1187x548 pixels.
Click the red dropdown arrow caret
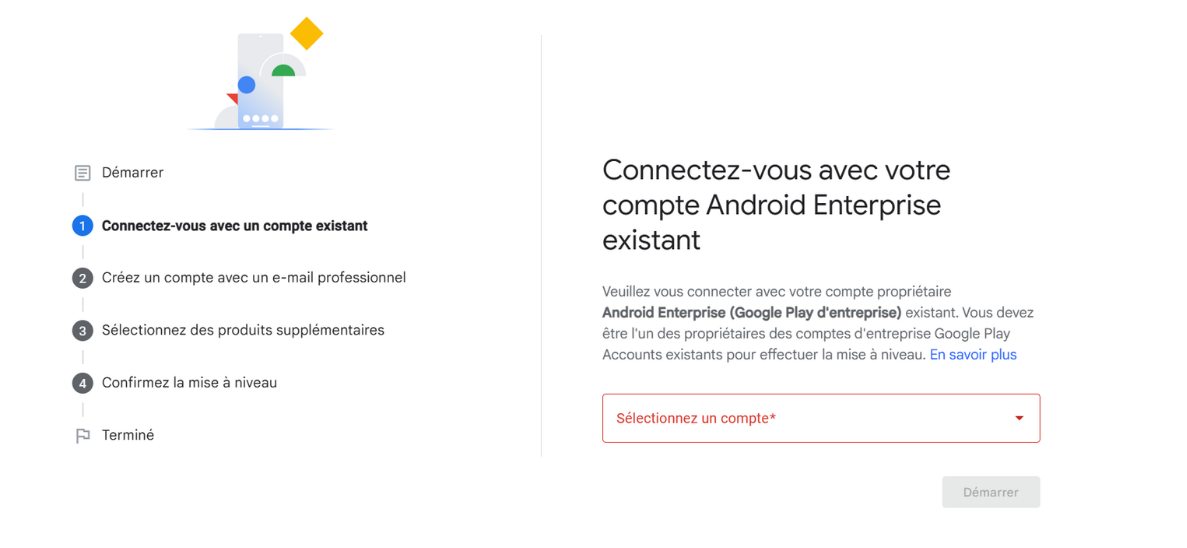point(1019,418)
